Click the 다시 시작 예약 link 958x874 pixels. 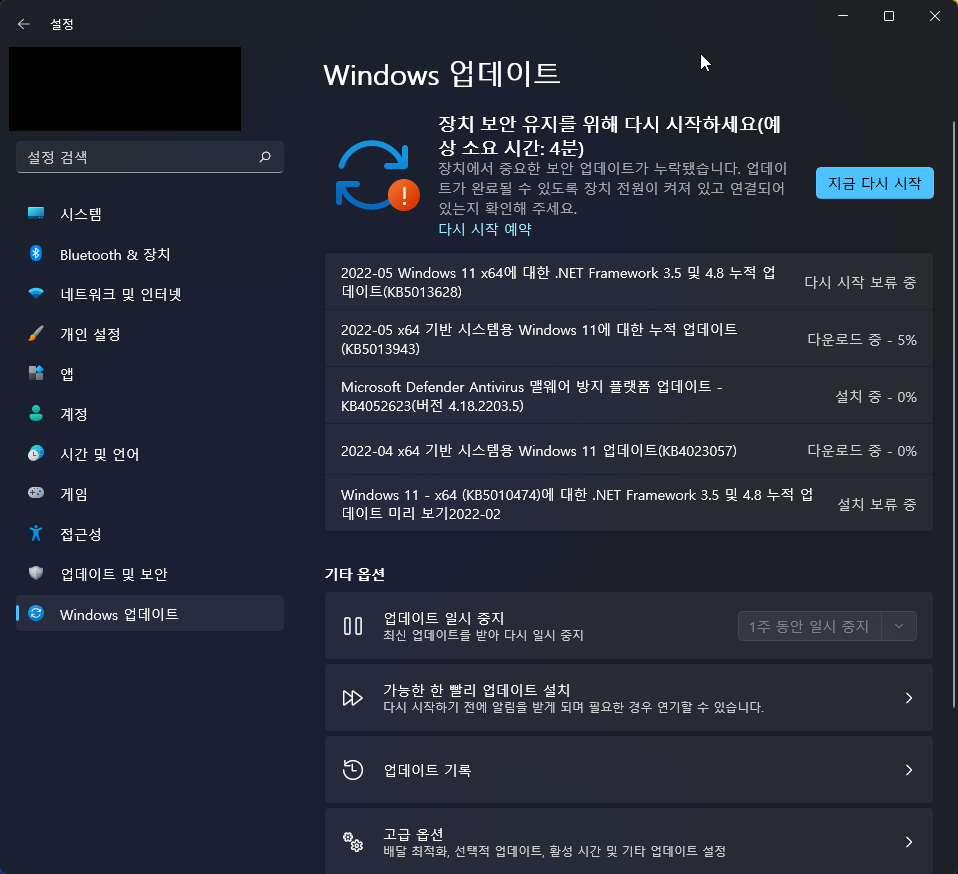point(484,229)
